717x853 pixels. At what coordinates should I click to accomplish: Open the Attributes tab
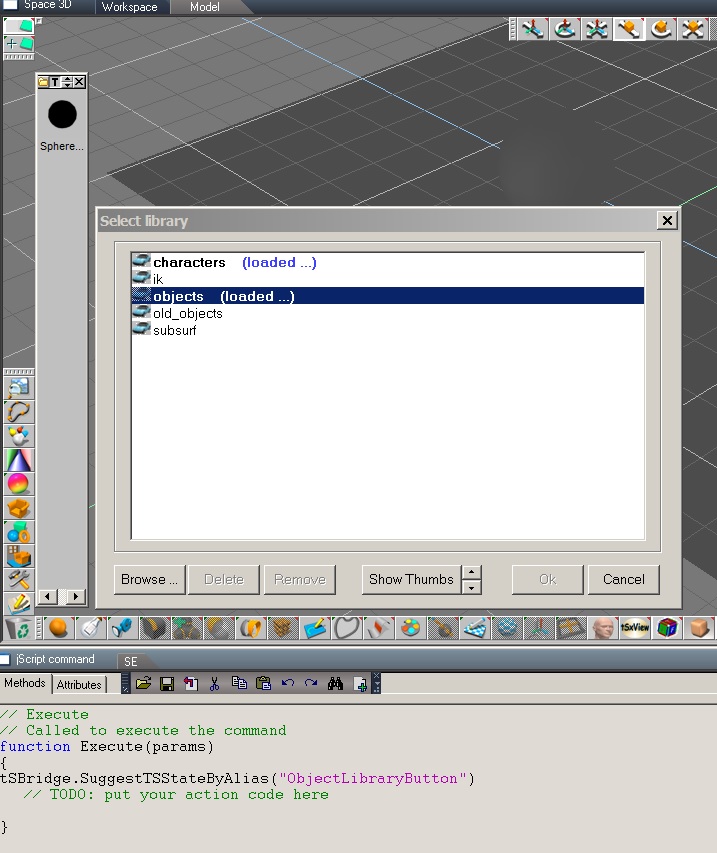pyautogui.click(x=79, y=684)
